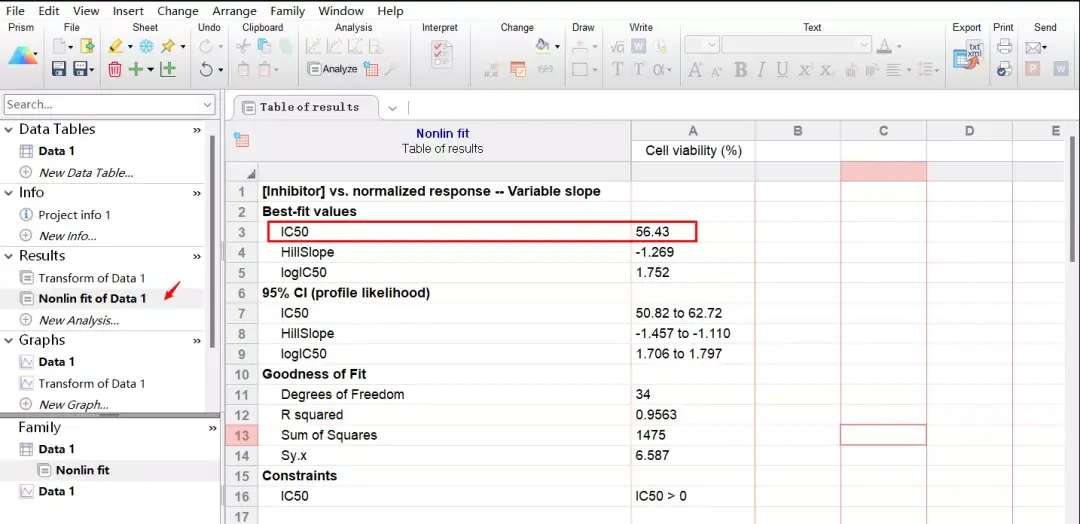1080x524 pixels.
Task: Open the File menu
Action: (15, 11)
